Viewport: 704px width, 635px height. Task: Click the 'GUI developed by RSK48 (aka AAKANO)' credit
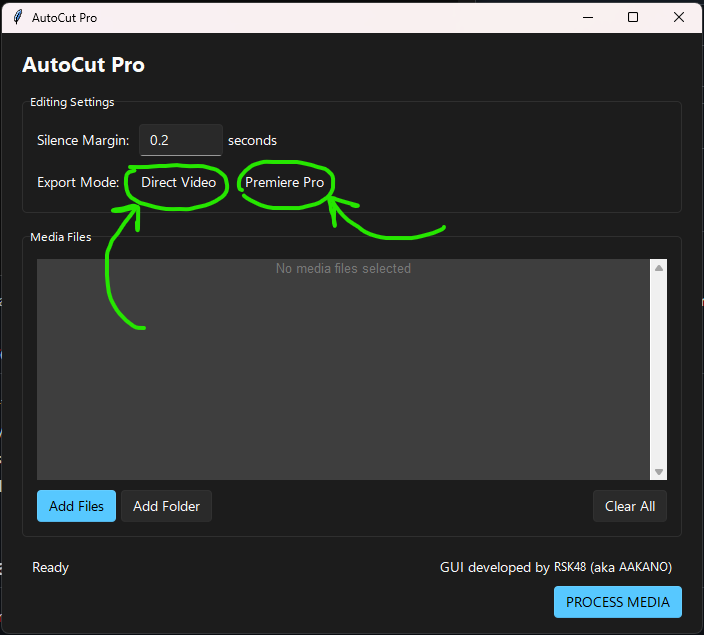[x=556, y=567]
